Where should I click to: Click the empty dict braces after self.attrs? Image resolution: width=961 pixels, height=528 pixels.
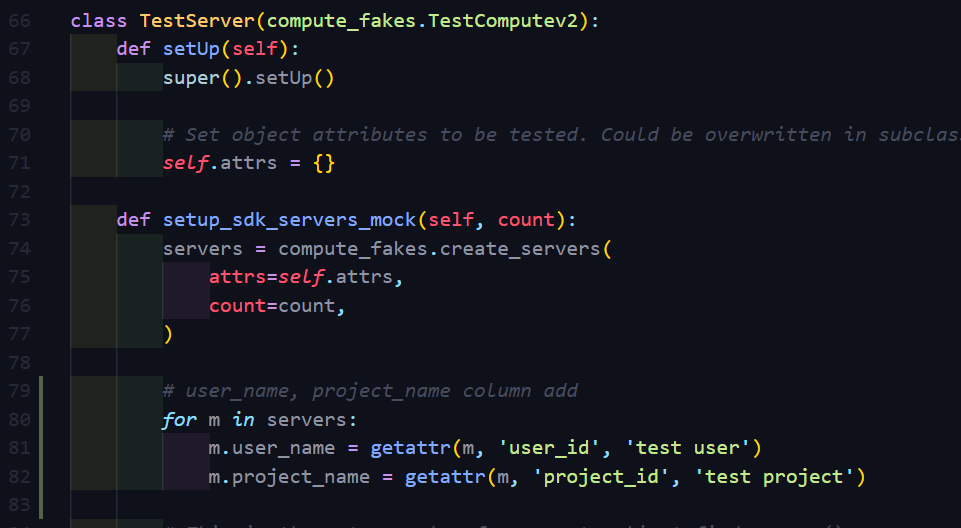pos(323,163)
